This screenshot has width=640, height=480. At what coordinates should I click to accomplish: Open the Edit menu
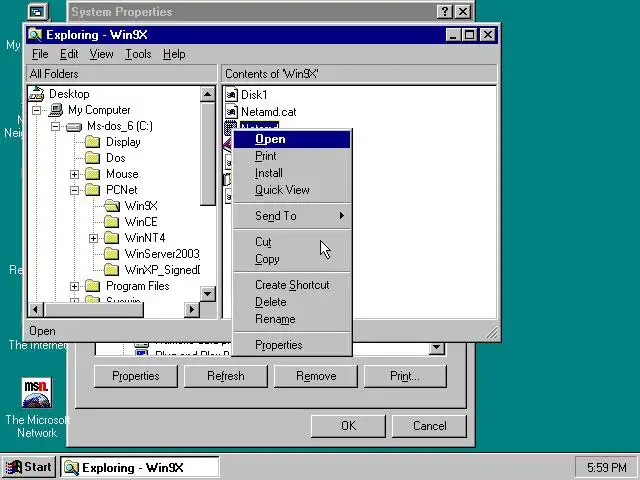(69, 54)
